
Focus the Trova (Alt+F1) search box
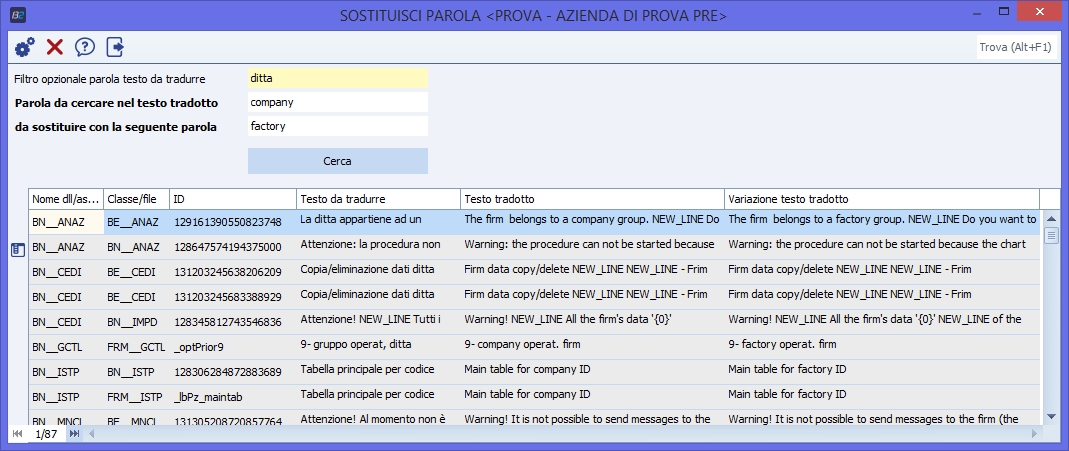point(1015,47)
